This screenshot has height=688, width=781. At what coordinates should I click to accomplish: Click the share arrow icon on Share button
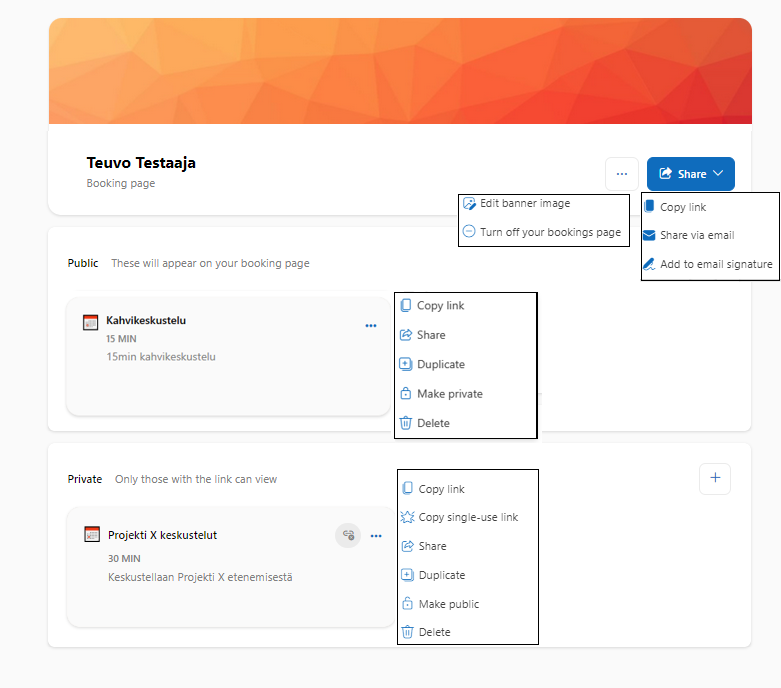click(665, 173)
